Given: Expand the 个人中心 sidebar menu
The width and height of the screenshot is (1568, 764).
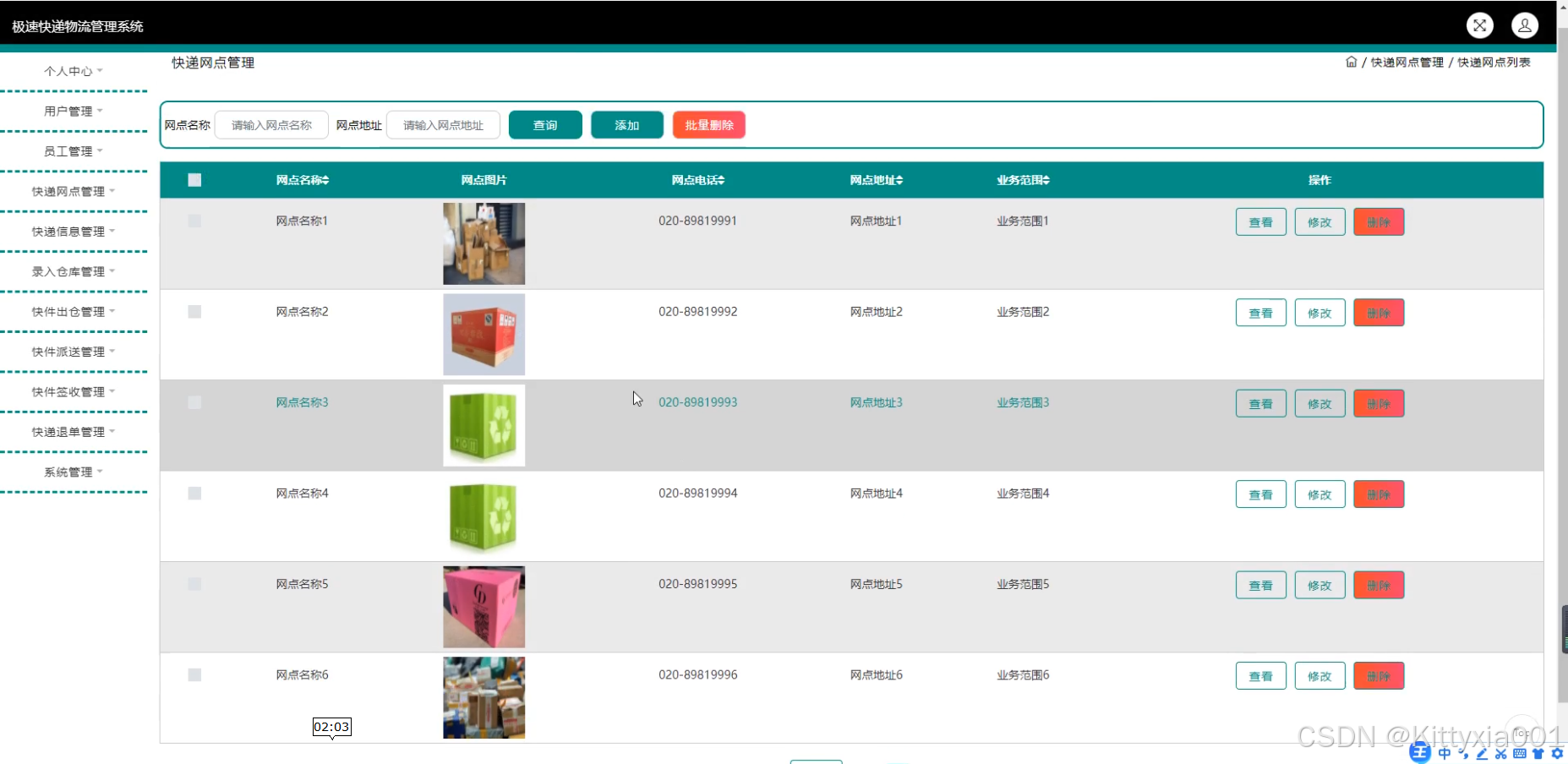Looking at the screenshot, I should click(73, 71).
